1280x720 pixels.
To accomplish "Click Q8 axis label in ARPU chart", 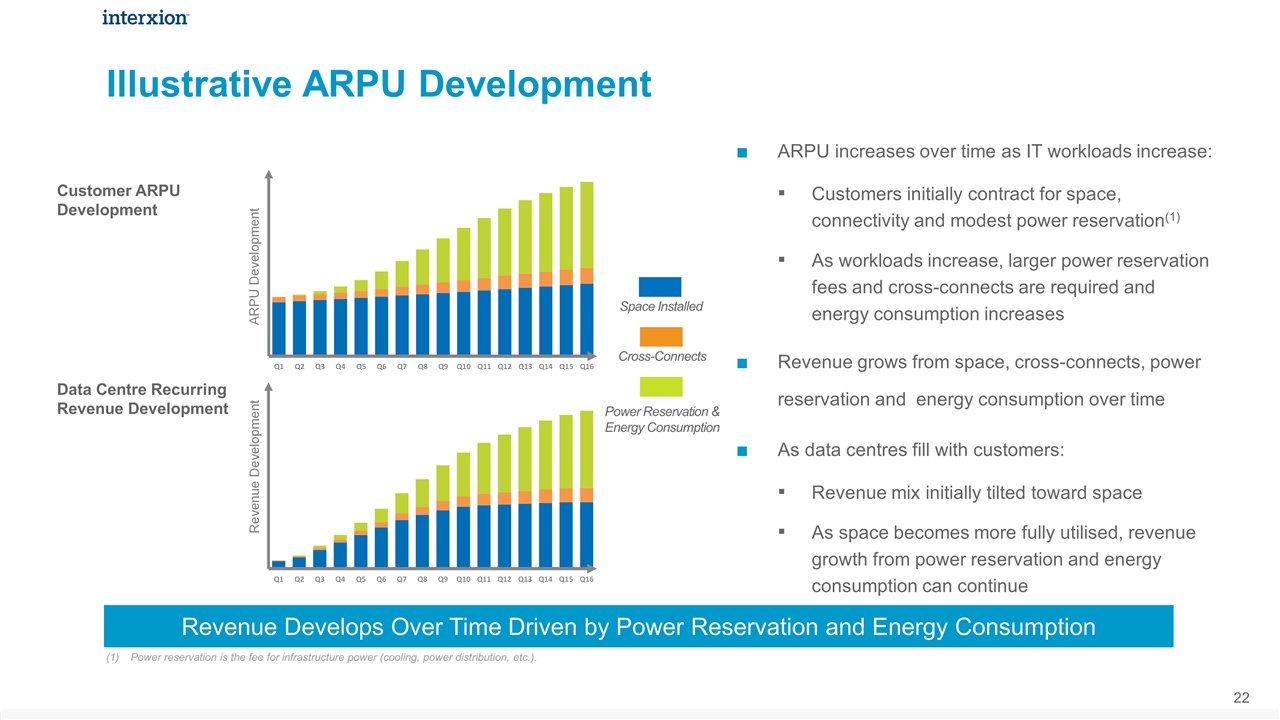I will pyautogui.click(x=422, y=367).
